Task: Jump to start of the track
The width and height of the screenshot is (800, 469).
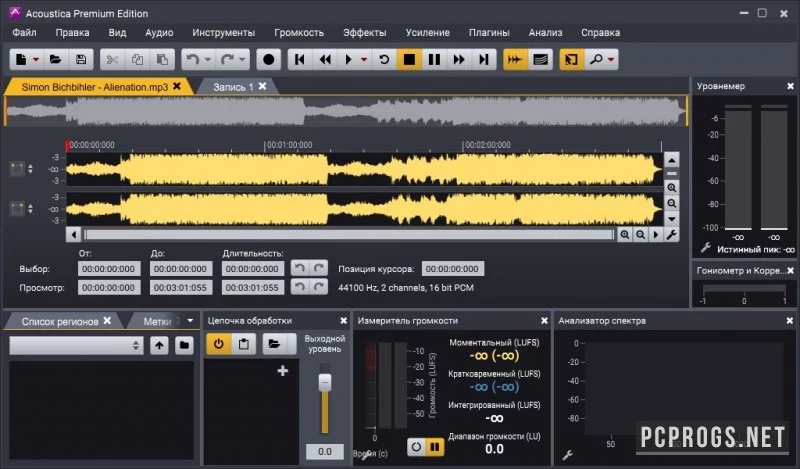Action: pos(300,59)
